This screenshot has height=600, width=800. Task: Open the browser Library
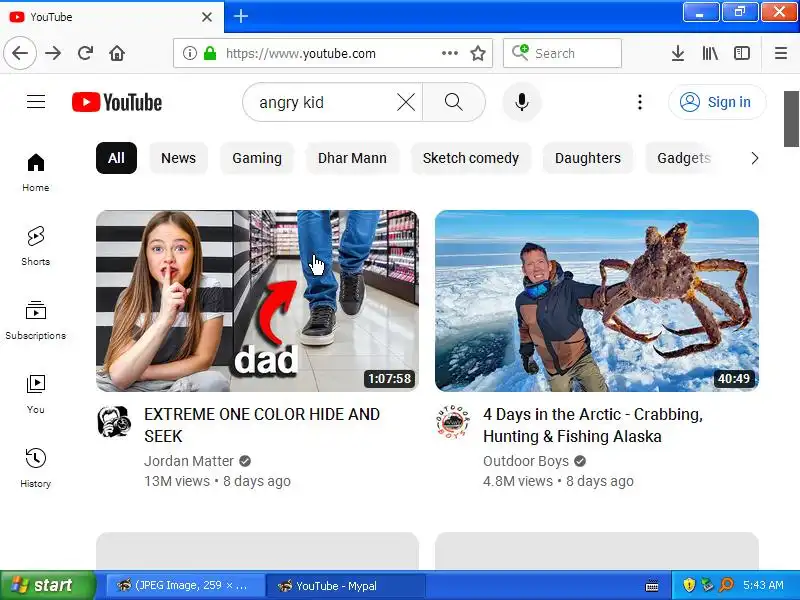(x=710, y=53)
